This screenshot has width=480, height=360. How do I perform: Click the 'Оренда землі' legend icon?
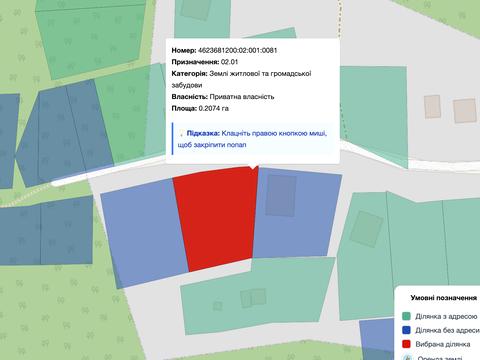(x=406, y=357)
